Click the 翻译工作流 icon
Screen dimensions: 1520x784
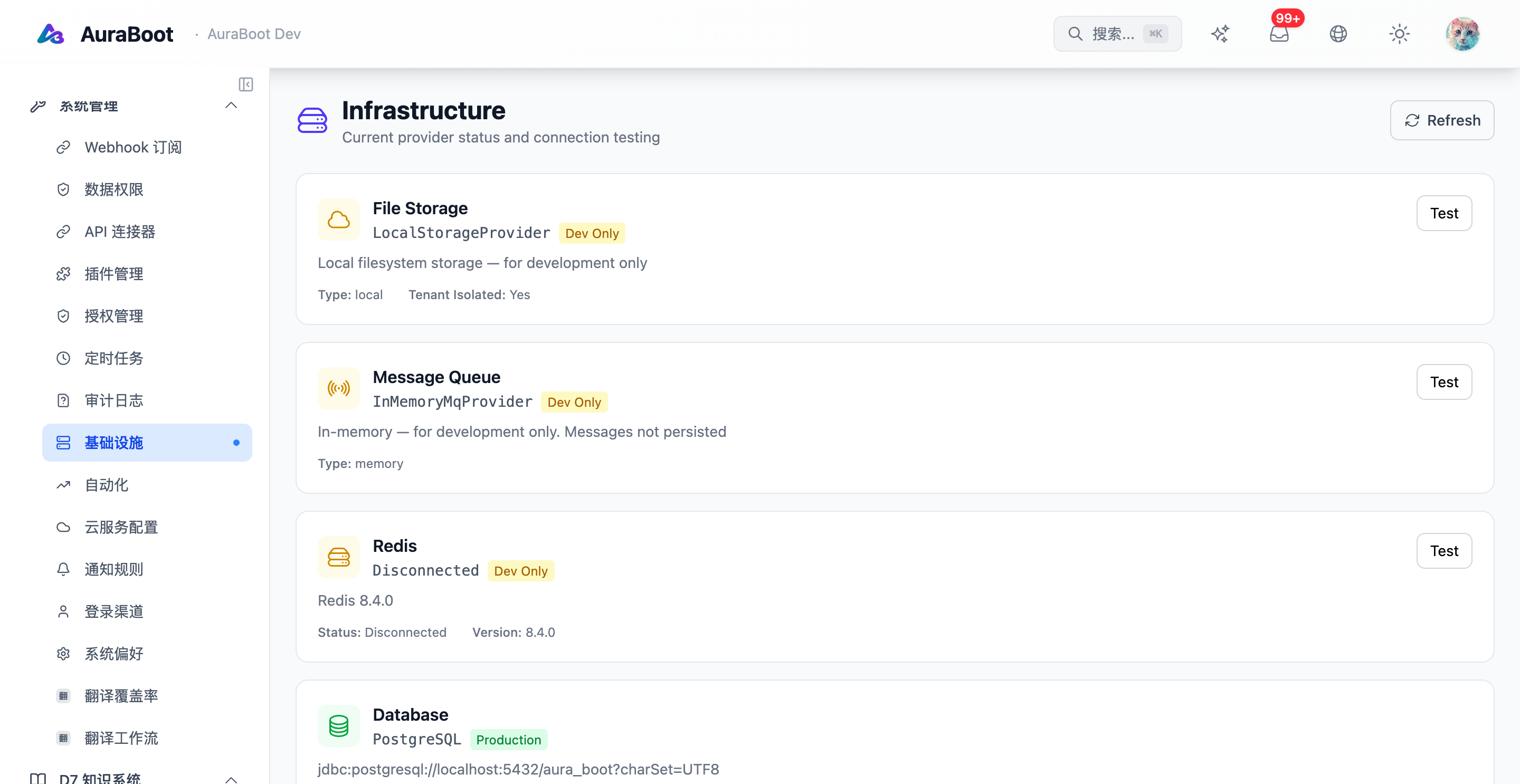click(63, 738)
